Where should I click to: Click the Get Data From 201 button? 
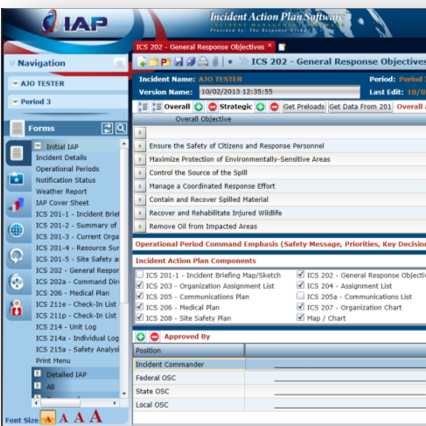[x=360, y=107]
